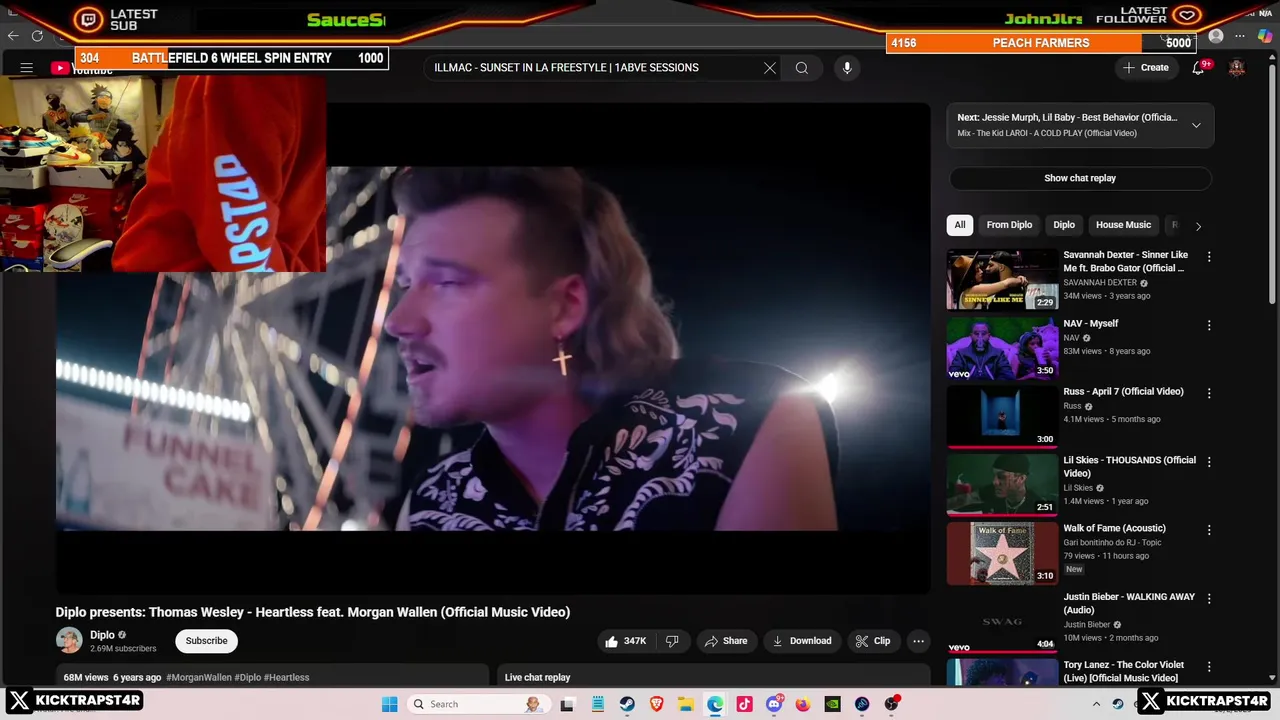Image resolution: width=1280 pixels, height=720 pixels.
Task: Click the YouTube logo
Action: coord(82,68)
